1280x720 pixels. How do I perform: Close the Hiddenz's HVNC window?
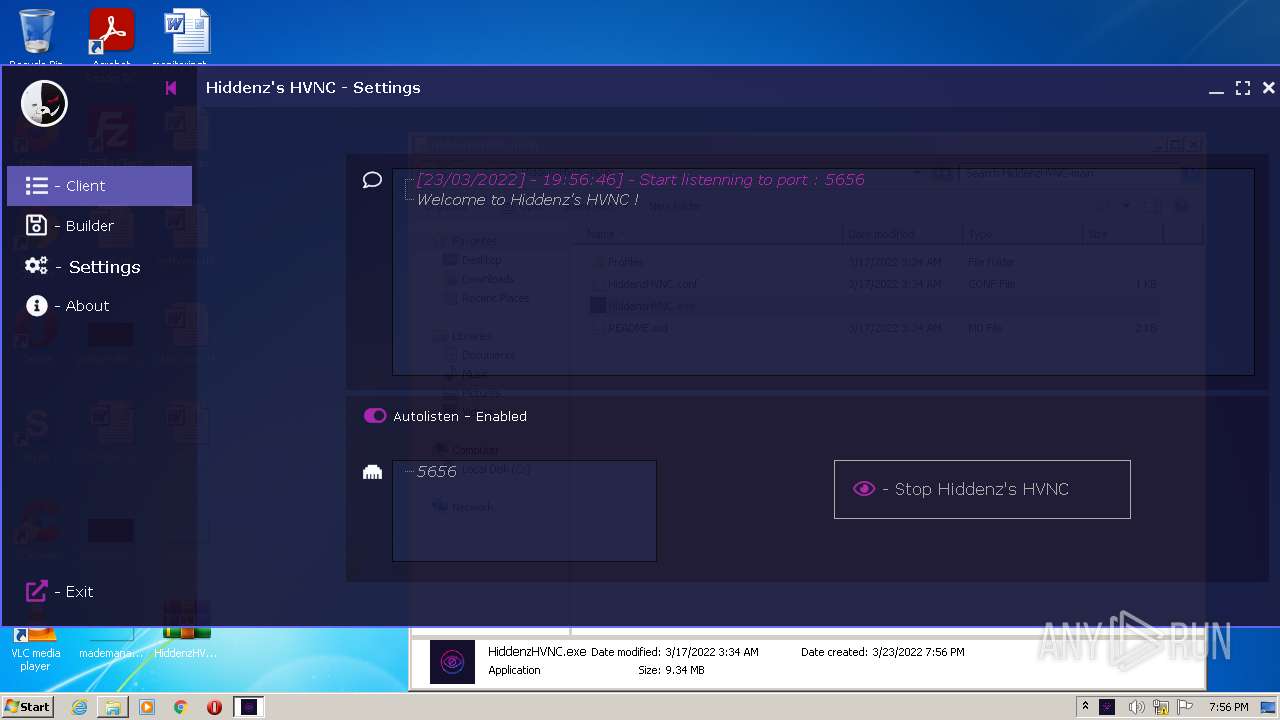click(1269, 88)
